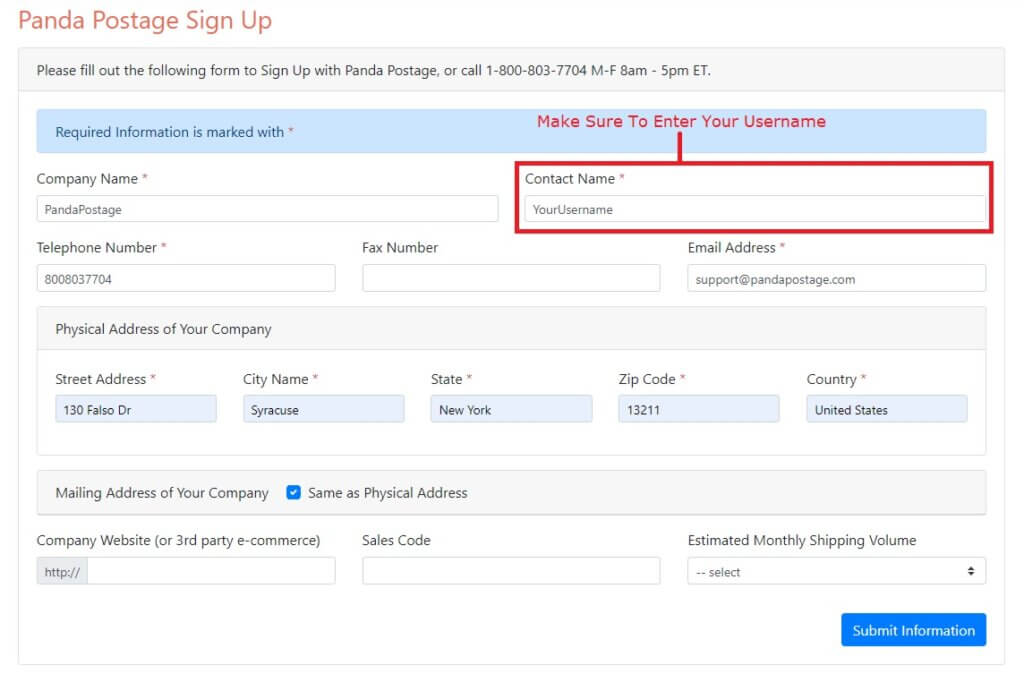Click the Physical Address of Your Company header

point(163,329)
